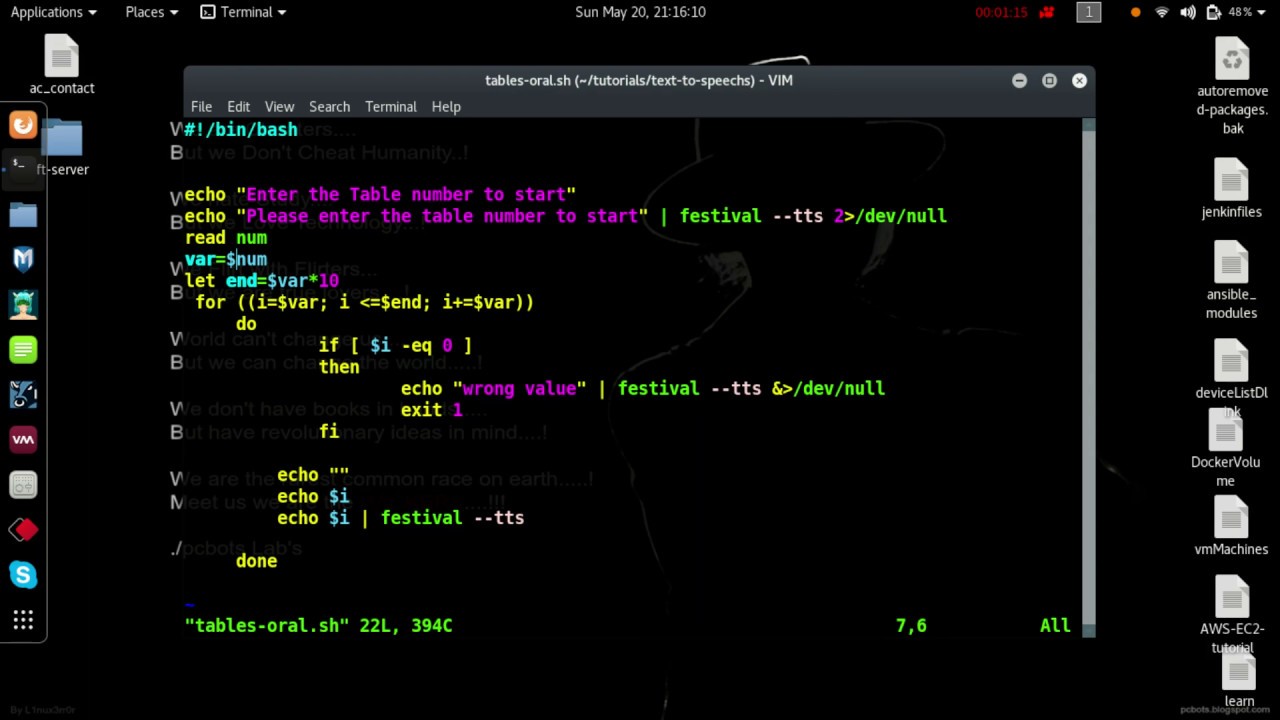The image size is (1280, 720).
Task: Click the orange notification dot in top bar
Action: click(x=1135, y=12)
